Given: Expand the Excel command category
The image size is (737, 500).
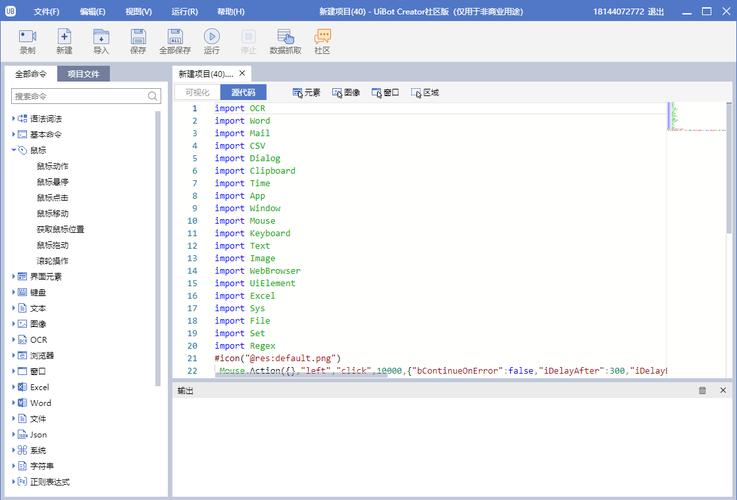Looking at the screenshot, I should pos(14,387).
